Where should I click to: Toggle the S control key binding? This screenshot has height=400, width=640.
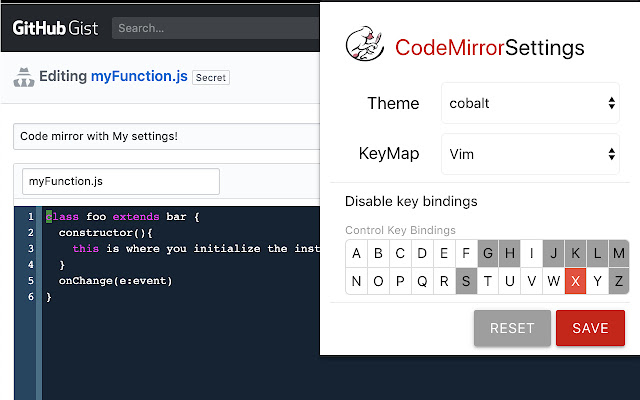pos(466,281)
